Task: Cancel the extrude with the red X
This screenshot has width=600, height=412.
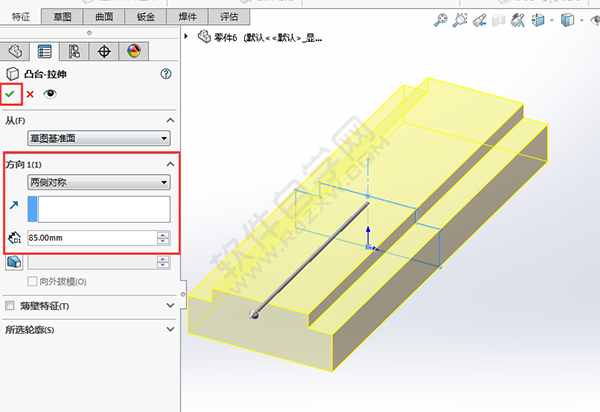Action: pyautogui.click(x=30, y=94)
